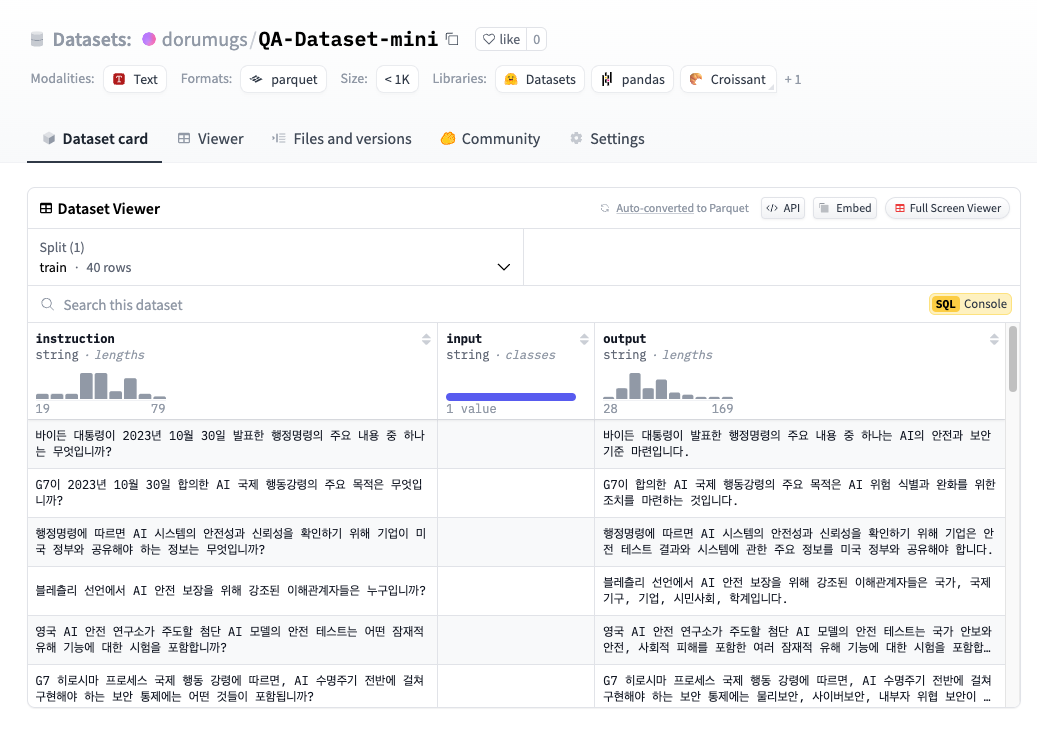This screenshot has height=730, width=1037.
Task: Click the Croissant icon
Action: [696, 79]
